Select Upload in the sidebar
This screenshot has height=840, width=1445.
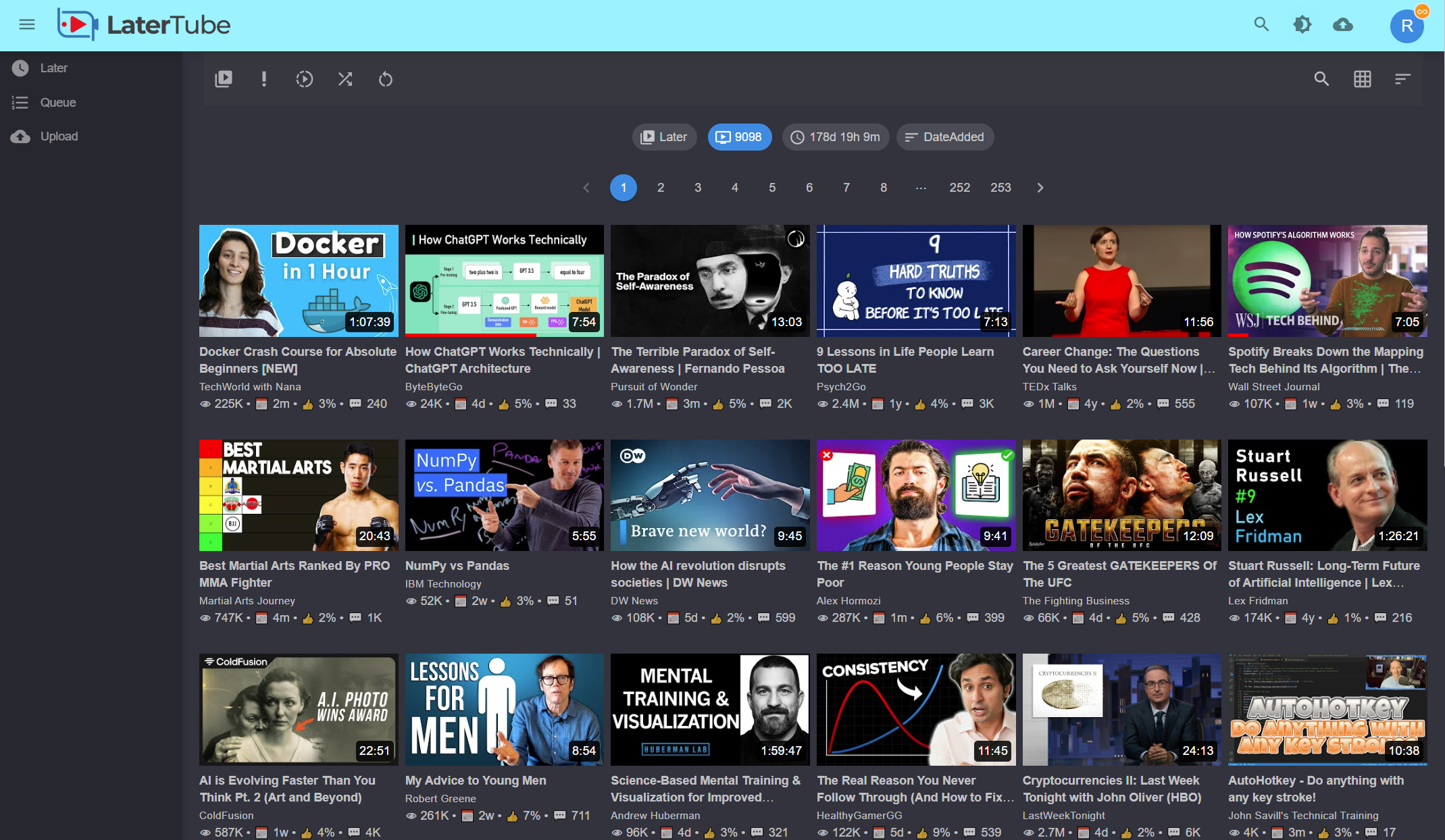tap(91, 136)
